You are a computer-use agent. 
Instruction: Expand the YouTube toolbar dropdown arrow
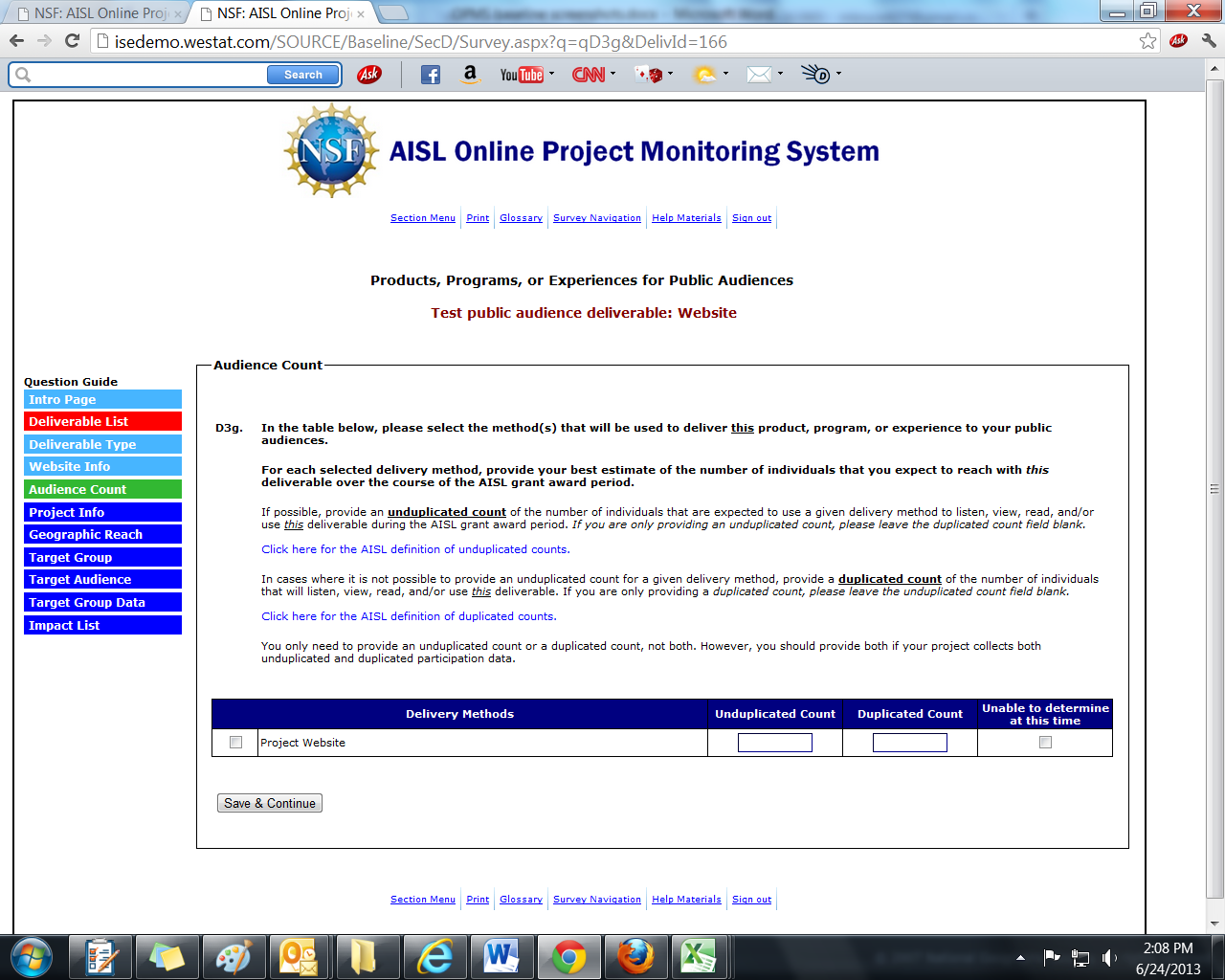tap(551, 74)
